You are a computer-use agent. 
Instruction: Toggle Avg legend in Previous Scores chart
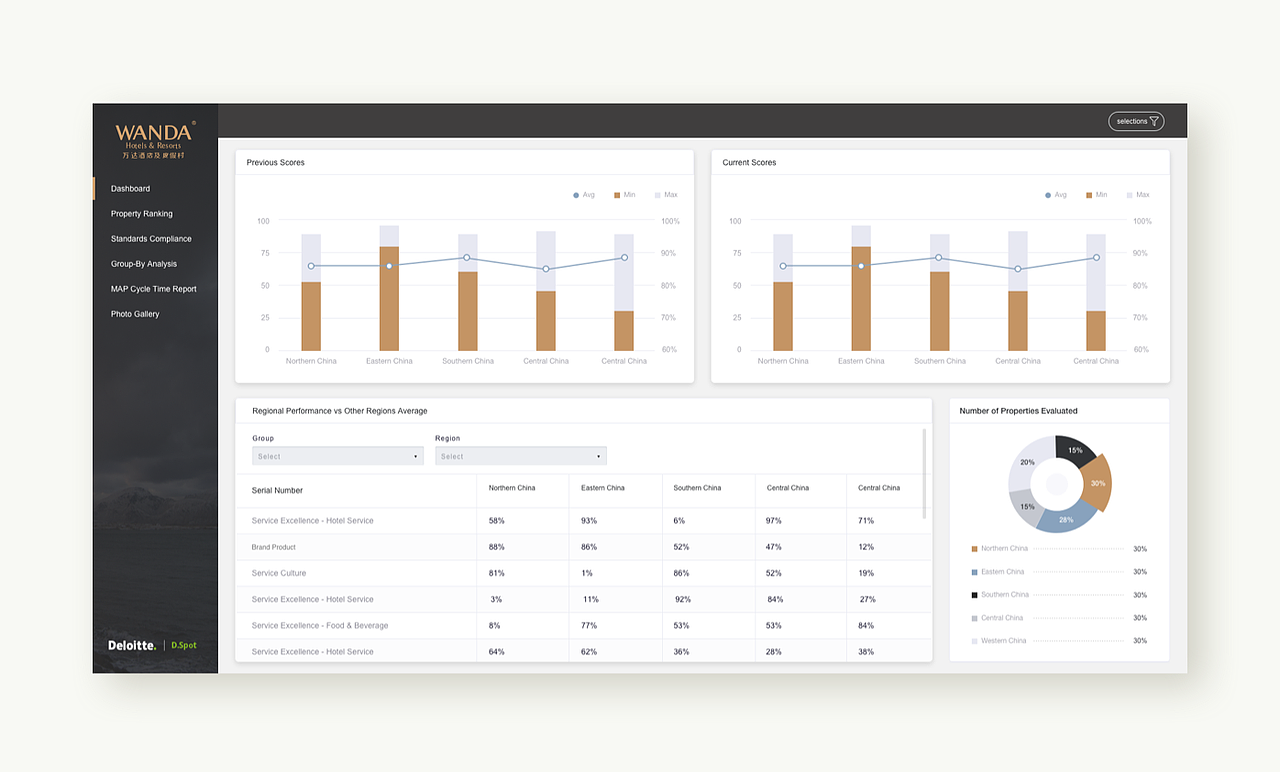tap(584, 195)
